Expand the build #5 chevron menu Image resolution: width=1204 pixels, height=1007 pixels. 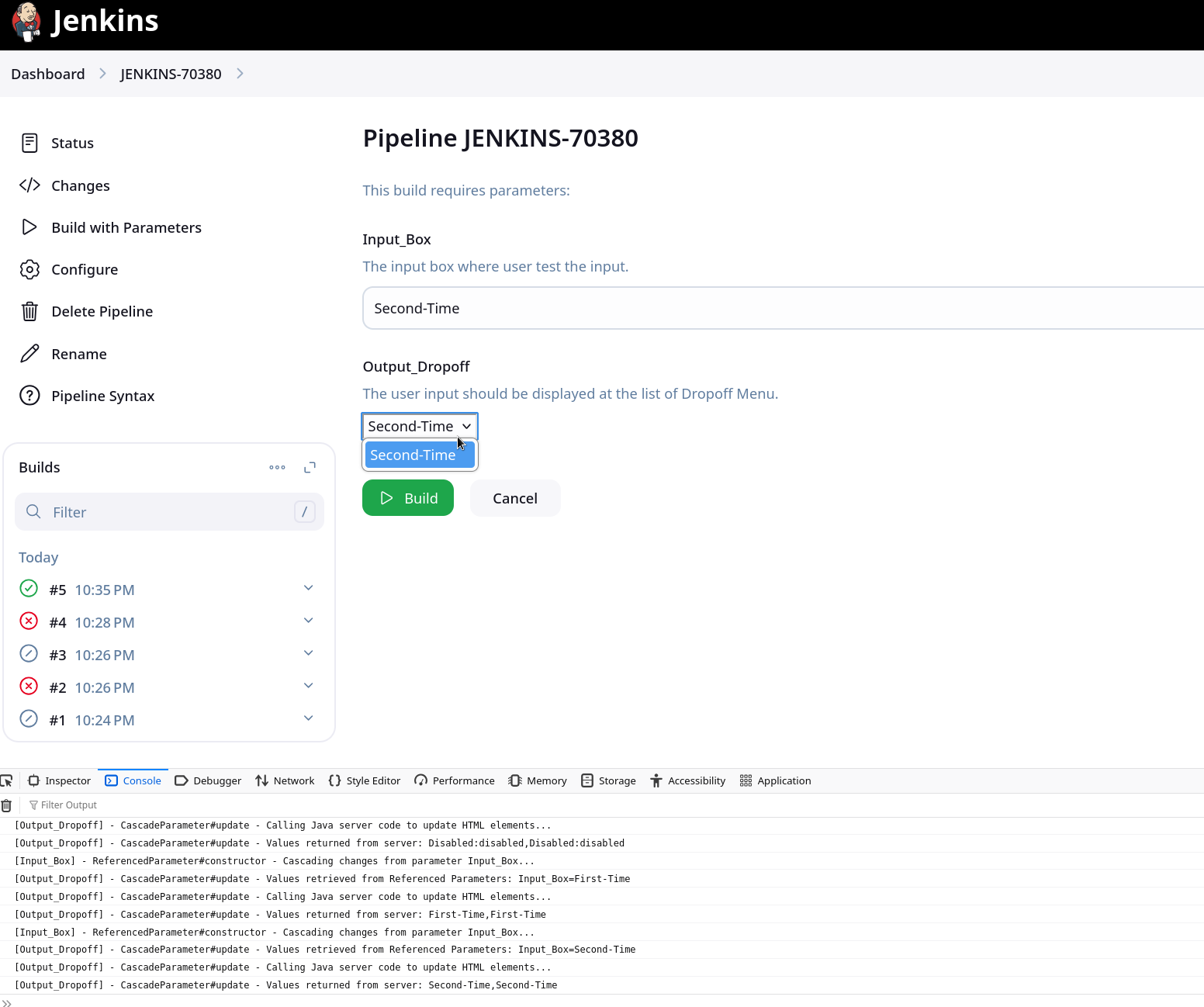pos(308,588)
